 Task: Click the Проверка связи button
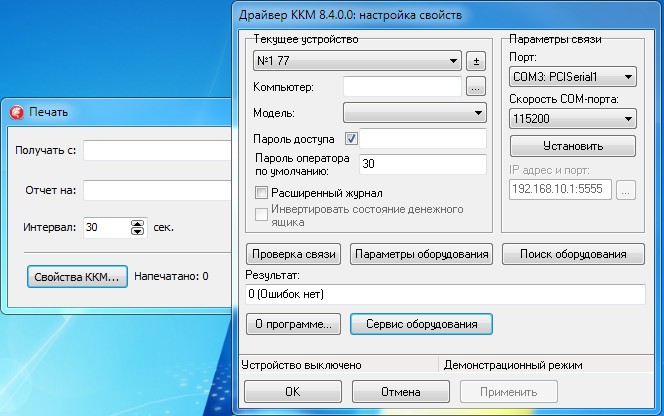(x=293, y=254)
